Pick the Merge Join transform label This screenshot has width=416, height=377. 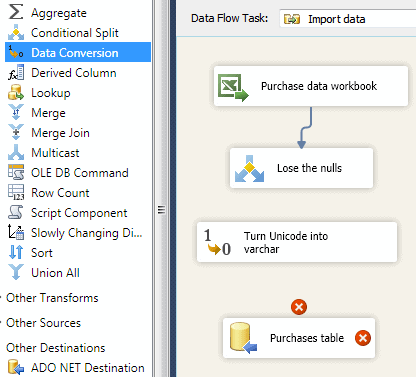[60, 133]
